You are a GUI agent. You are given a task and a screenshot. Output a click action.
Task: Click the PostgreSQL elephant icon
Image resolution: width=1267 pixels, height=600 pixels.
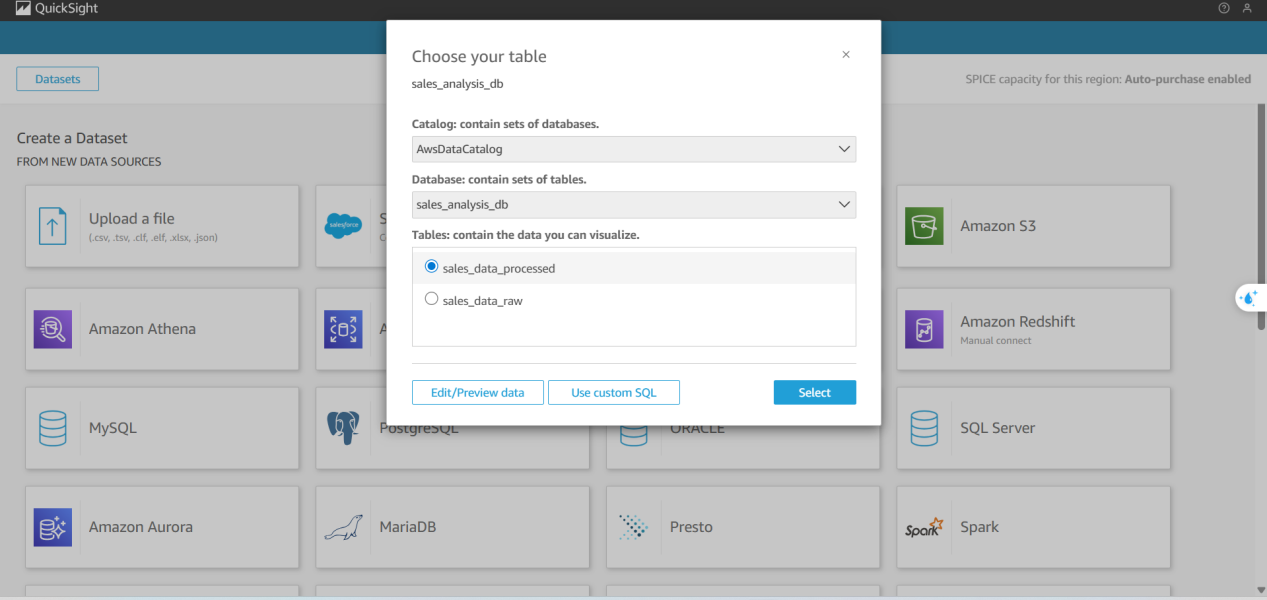point(343,429)
